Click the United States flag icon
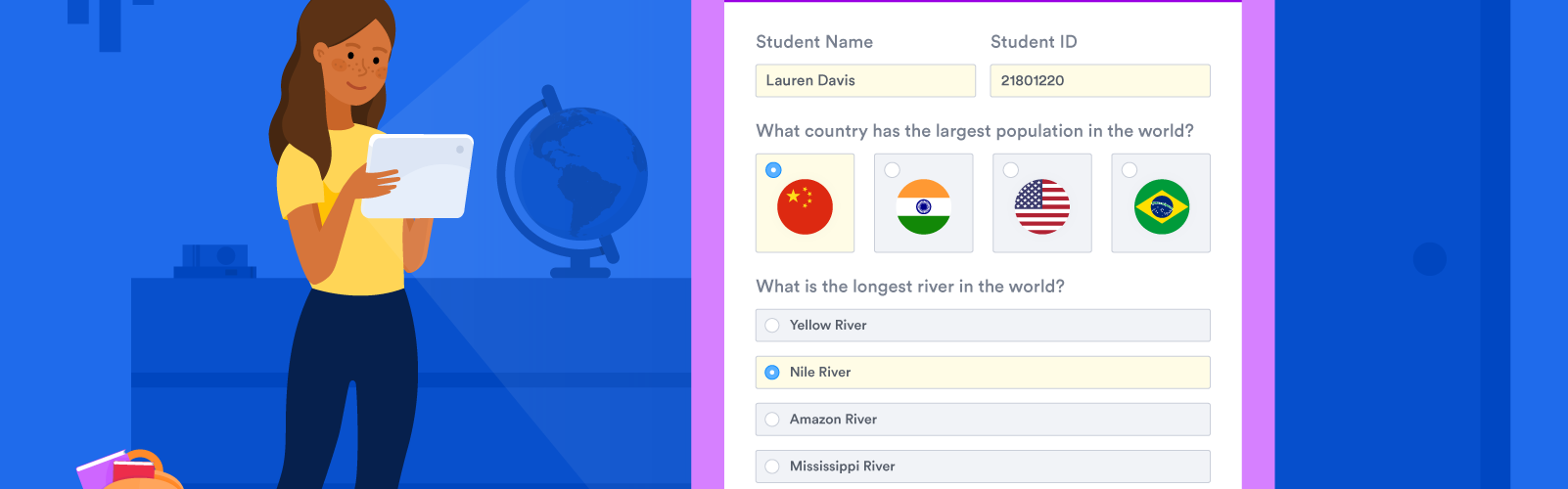 pyautogui.click(x=1042, y=206)
